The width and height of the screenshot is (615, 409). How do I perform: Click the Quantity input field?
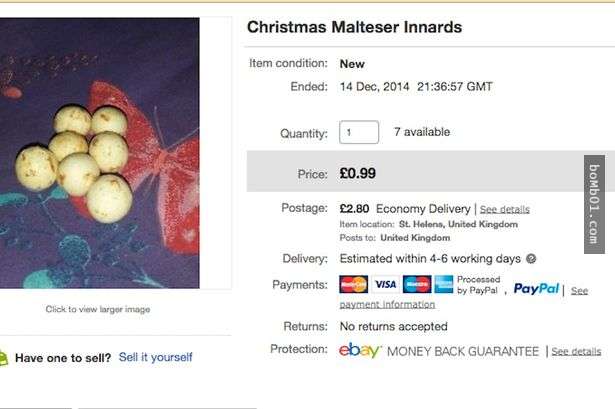point(359,132)
